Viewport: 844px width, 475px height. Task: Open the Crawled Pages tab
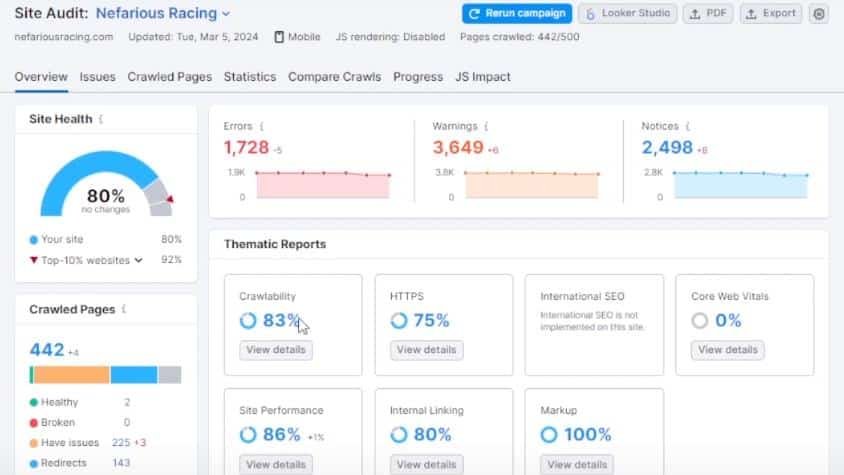(x=170, y=77)
